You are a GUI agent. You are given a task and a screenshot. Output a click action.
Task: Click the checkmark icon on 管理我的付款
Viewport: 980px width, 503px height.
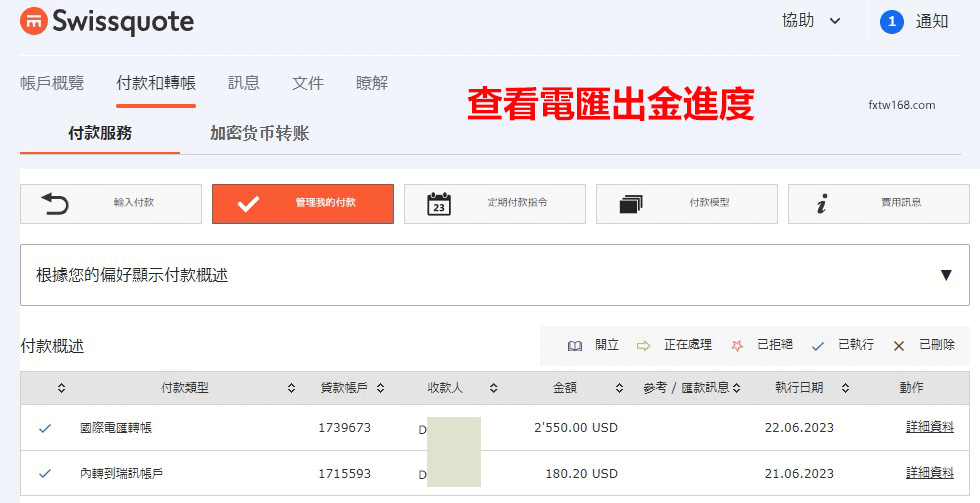248,203
